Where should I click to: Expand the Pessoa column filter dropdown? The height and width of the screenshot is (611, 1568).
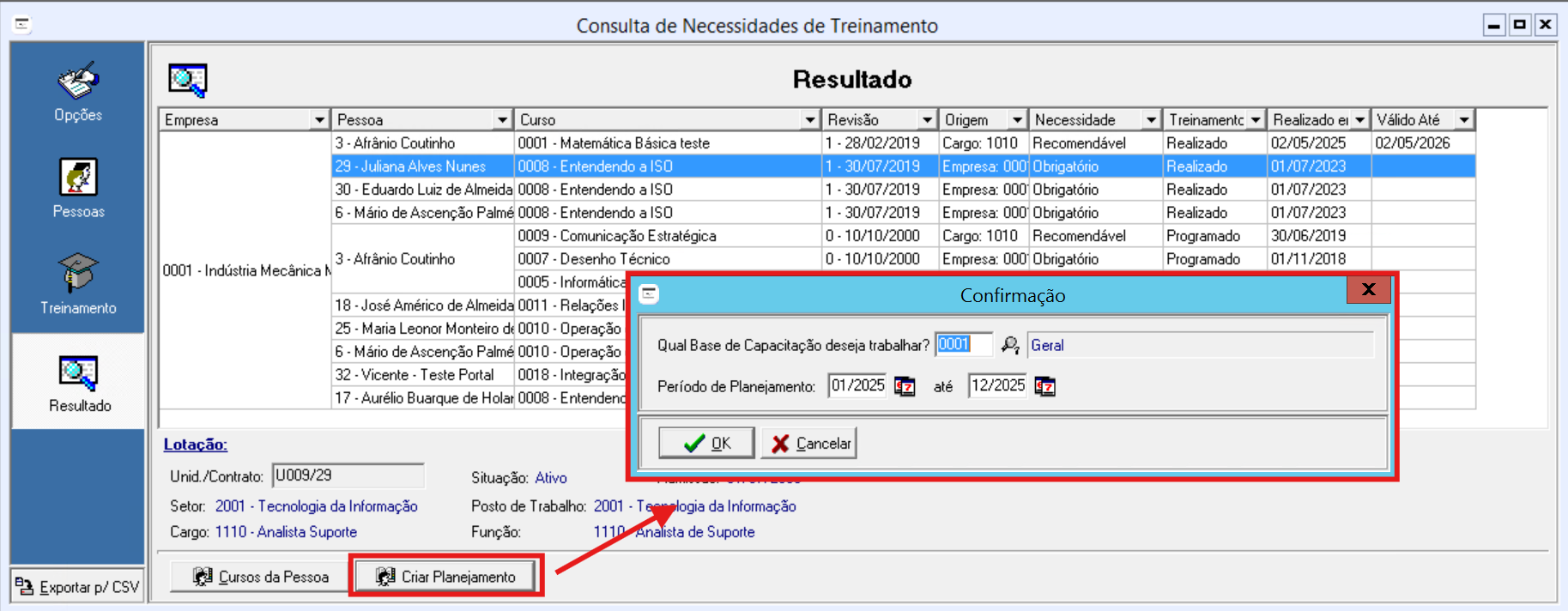point(503,120)
